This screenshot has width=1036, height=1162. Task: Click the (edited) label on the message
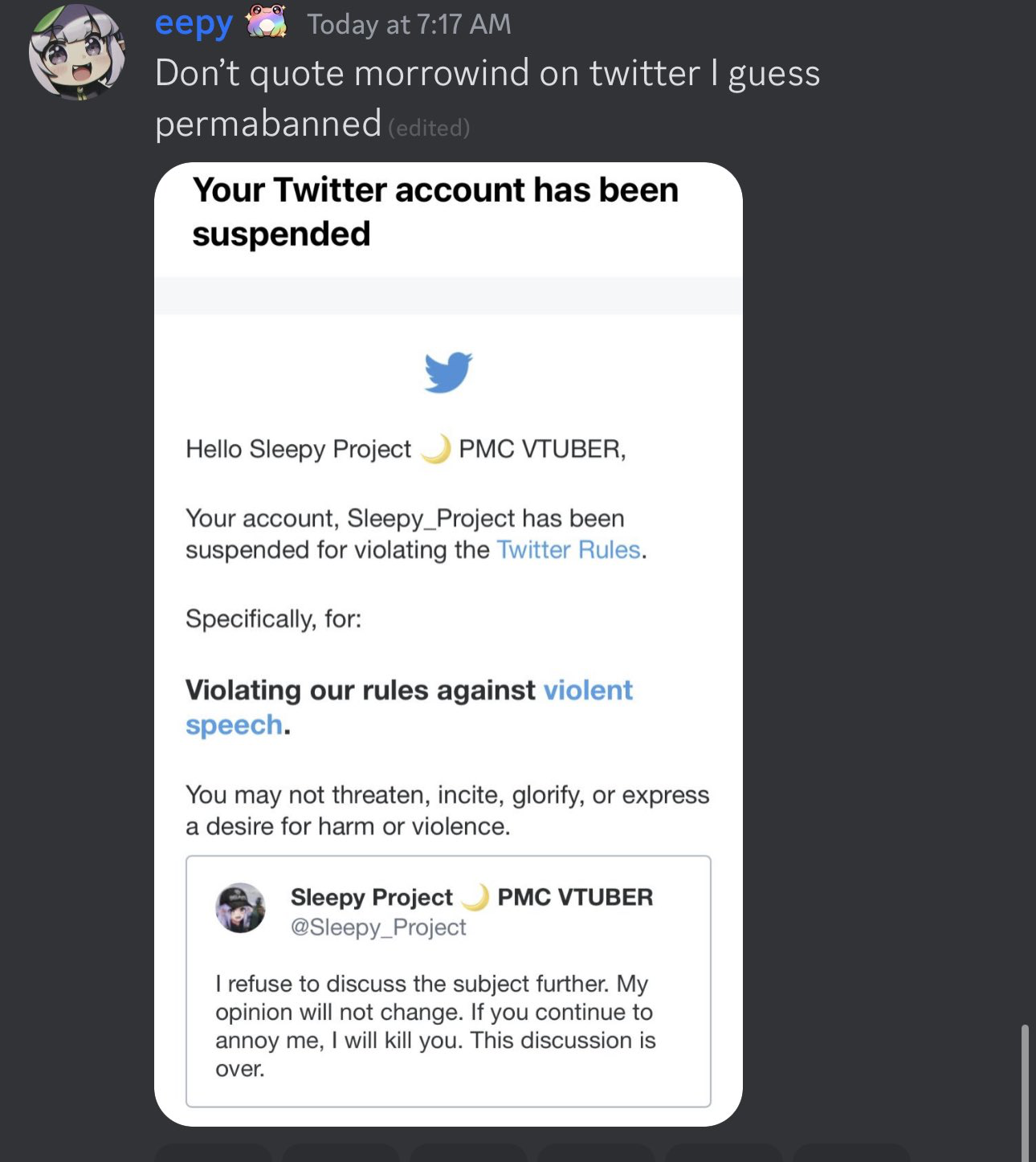pyautogui.click(x=429, y=128)
